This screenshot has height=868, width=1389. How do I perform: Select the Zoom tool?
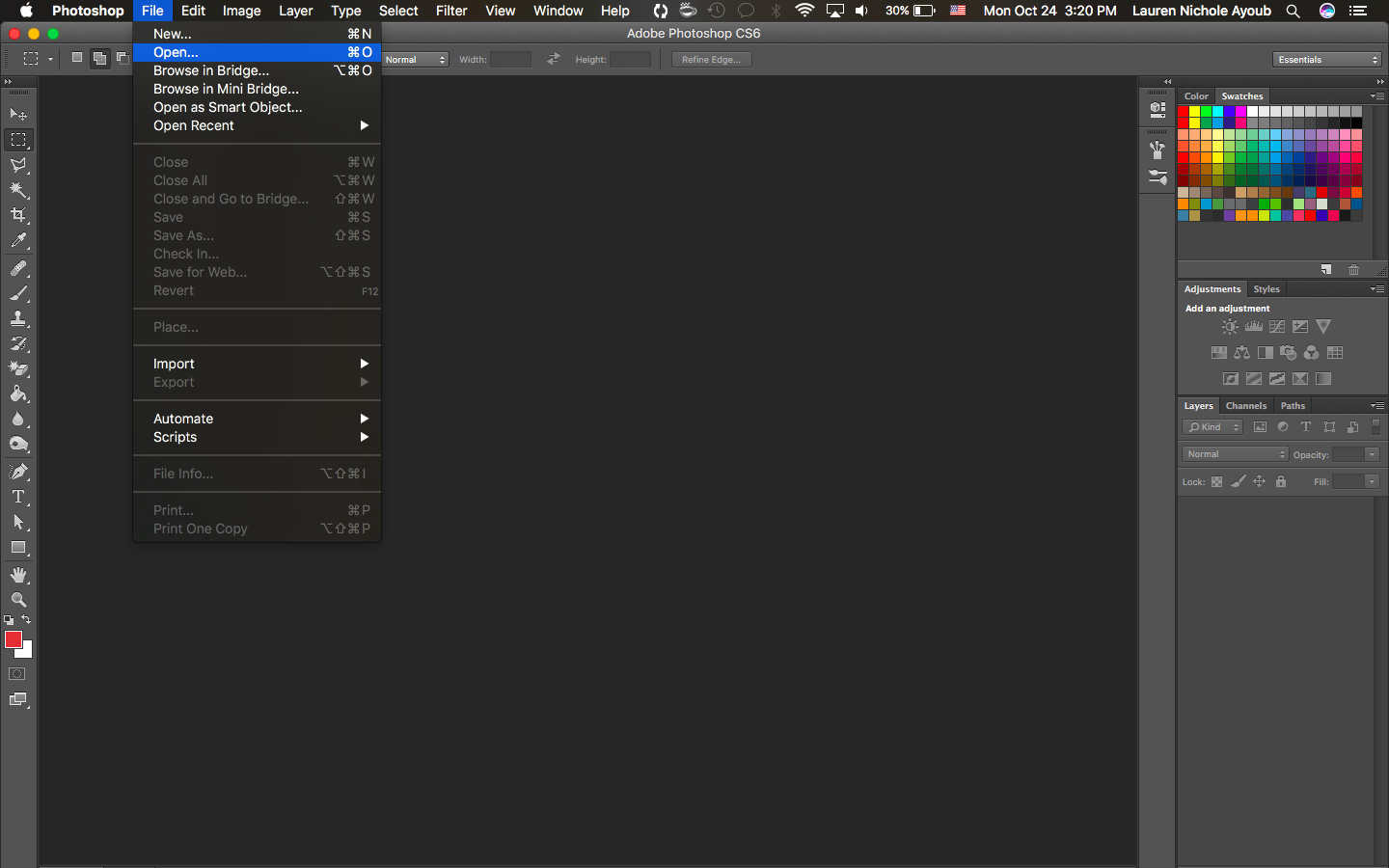18,600
